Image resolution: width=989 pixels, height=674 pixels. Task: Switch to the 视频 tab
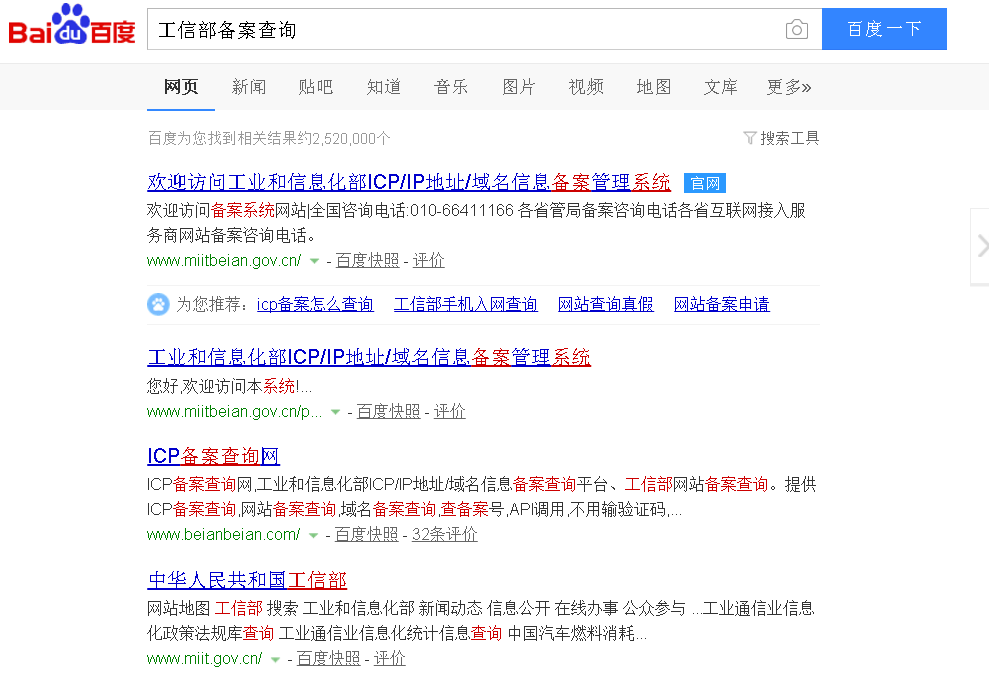586,87
